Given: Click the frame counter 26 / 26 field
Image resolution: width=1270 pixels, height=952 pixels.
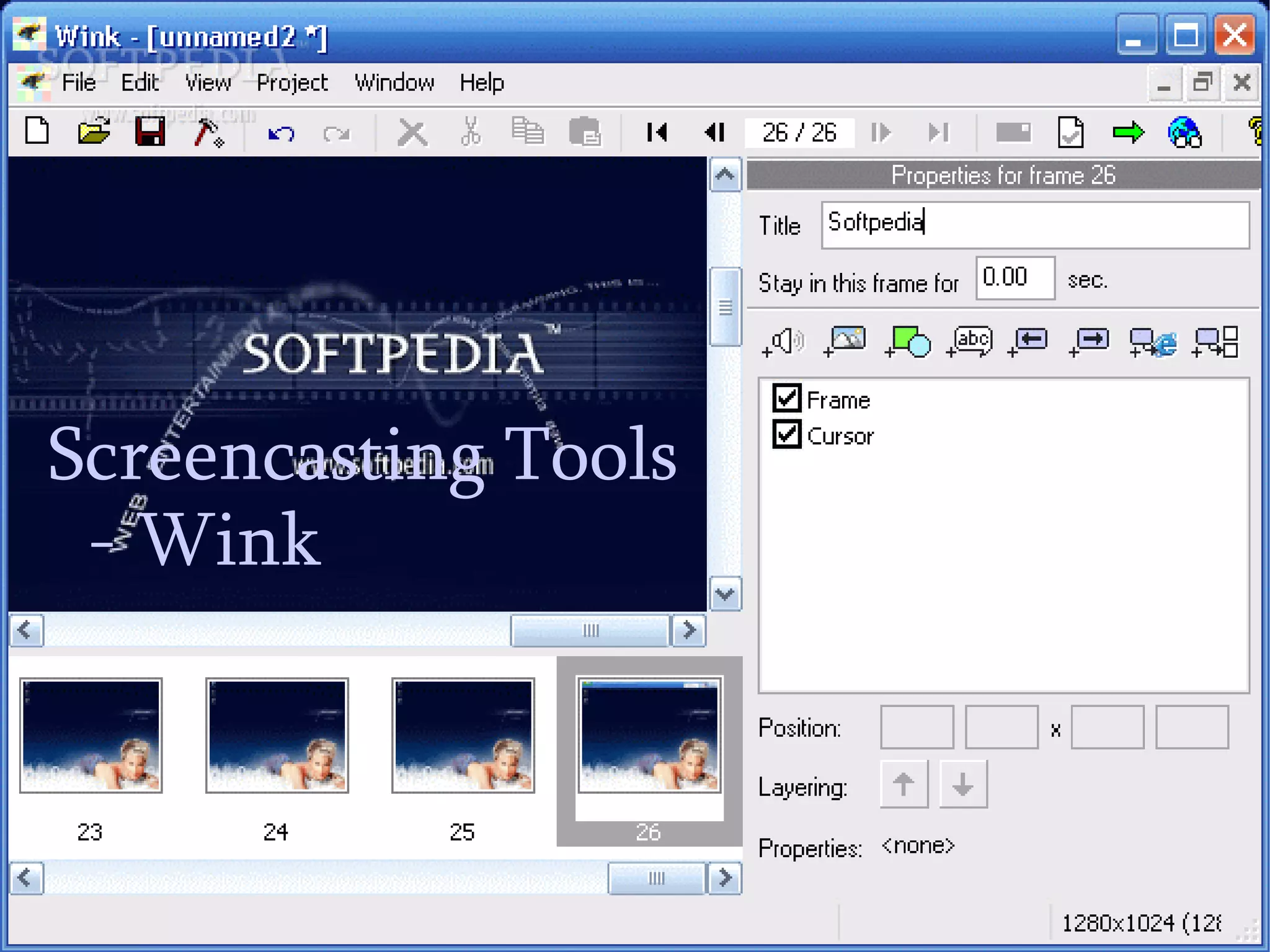Looking at the screenshot, I should [799, 132].
